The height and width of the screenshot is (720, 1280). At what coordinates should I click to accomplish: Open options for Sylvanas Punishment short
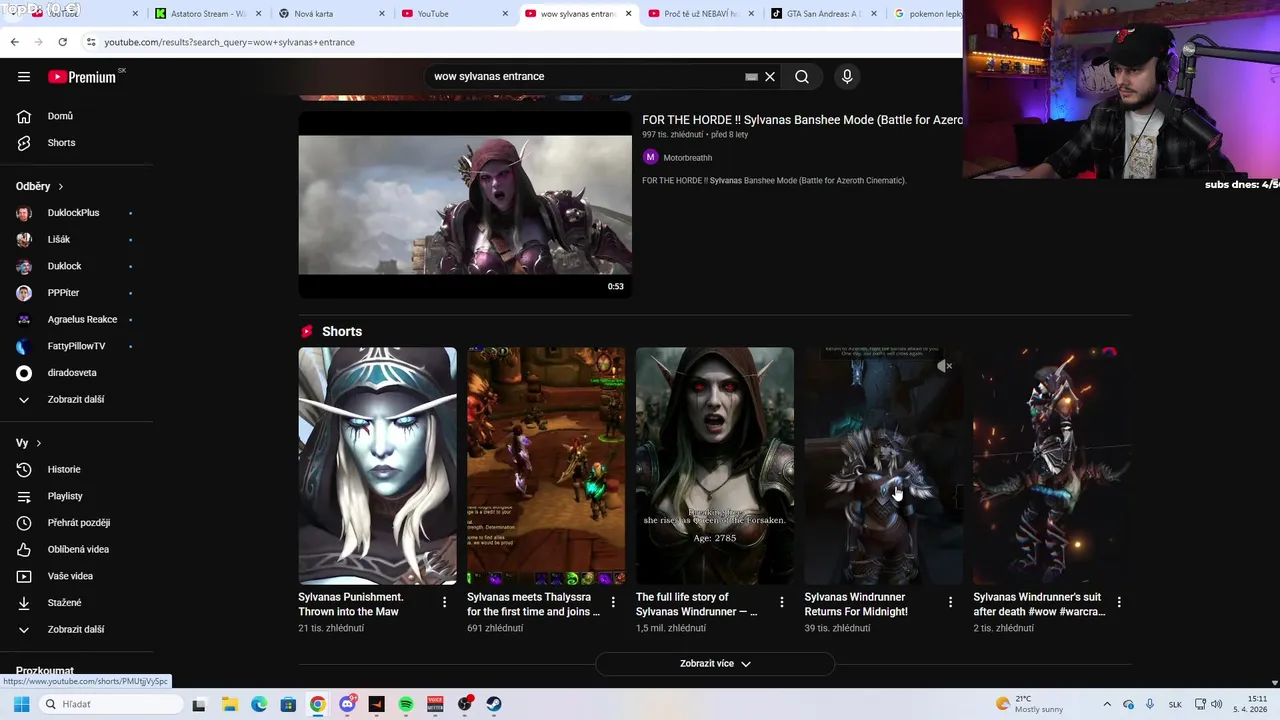point(445,602)
